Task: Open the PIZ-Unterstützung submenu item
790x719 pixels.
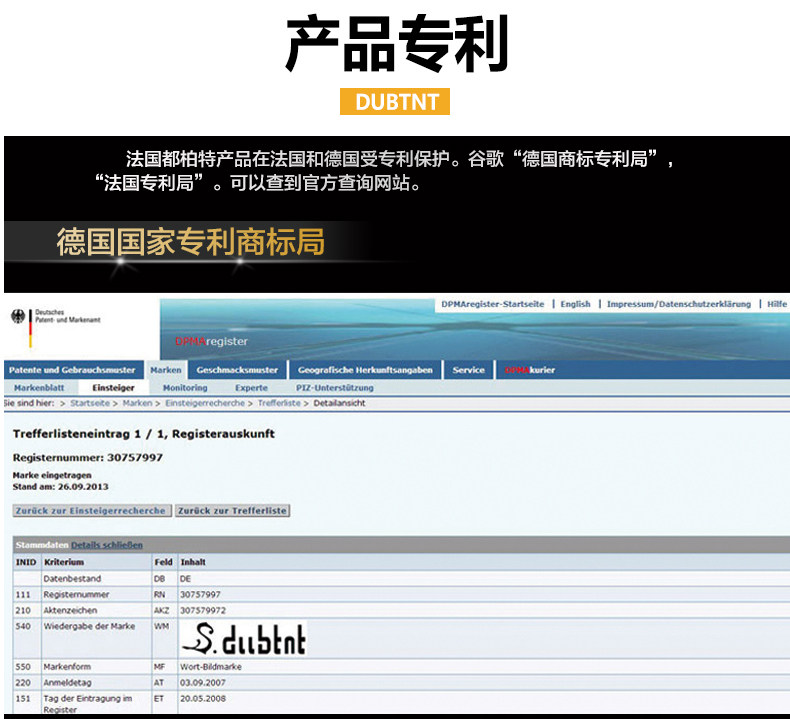Action: point(335,387)
